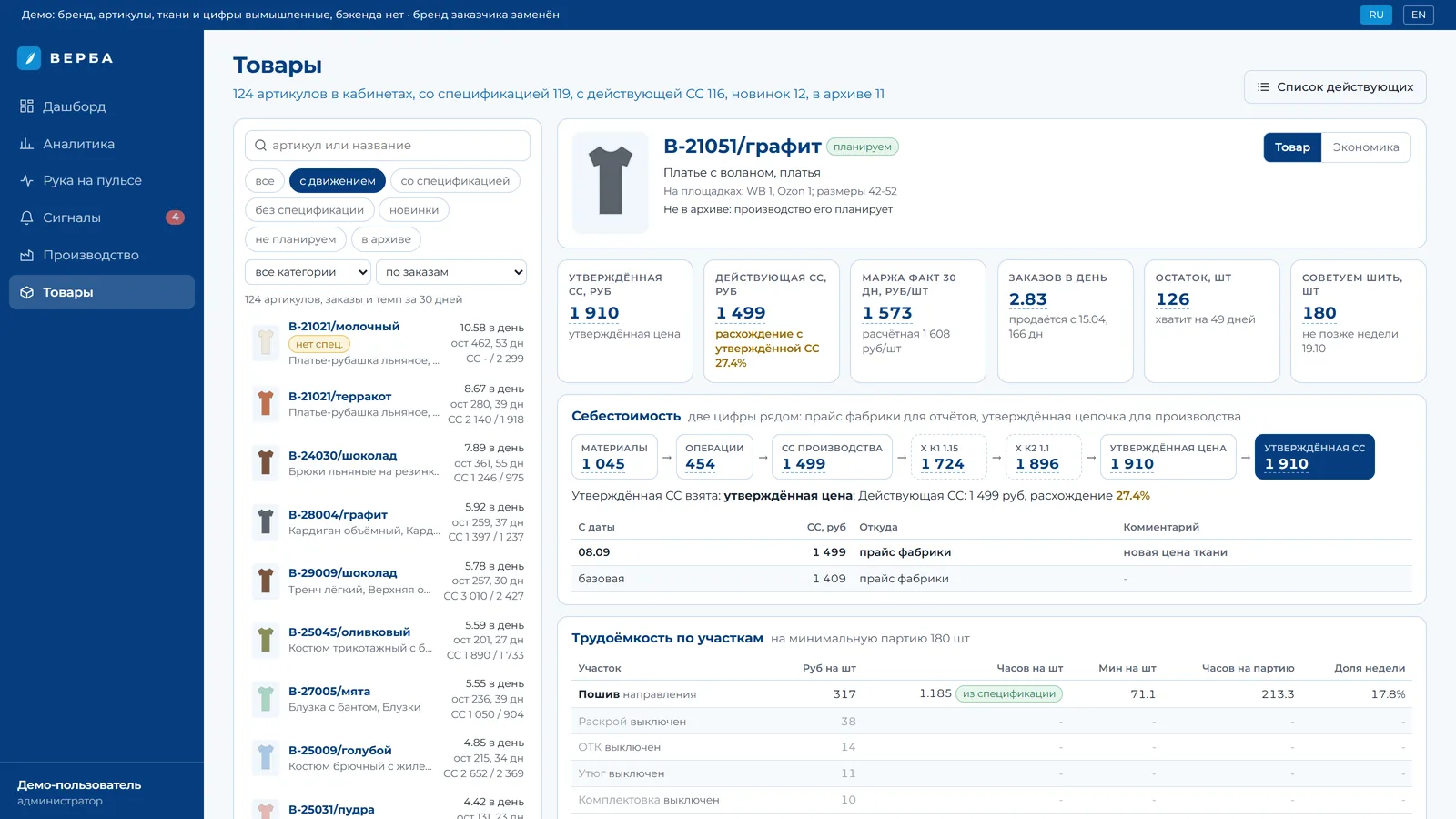Select the 'все' filter chip
This screenshot has height=819, width=1456.
(265, 181)
